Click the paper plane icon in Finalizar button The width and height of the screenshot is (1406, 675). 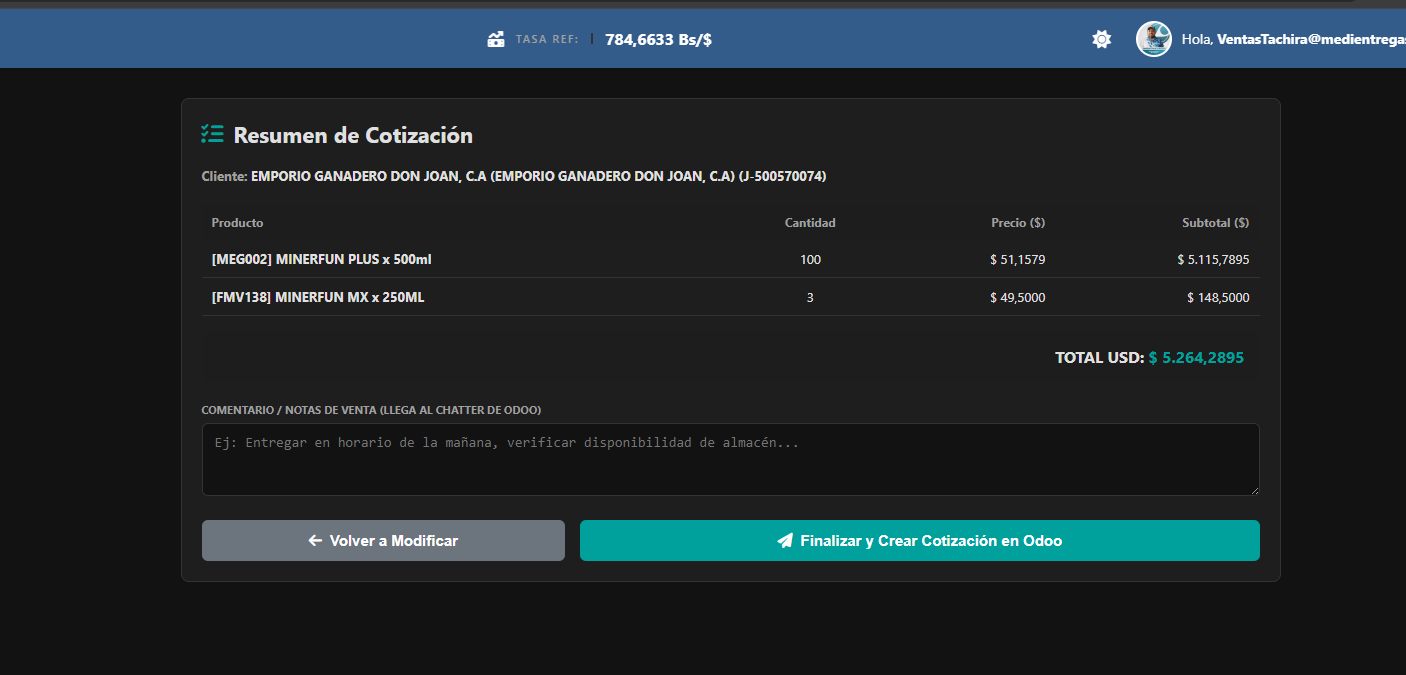tap(785, 540)
